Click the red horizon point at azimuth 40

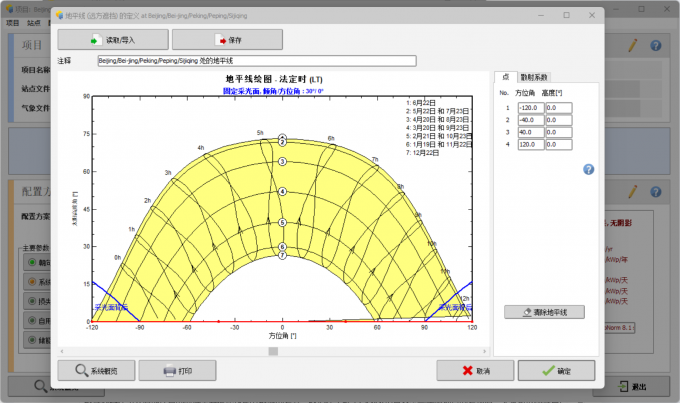(346, 321)
